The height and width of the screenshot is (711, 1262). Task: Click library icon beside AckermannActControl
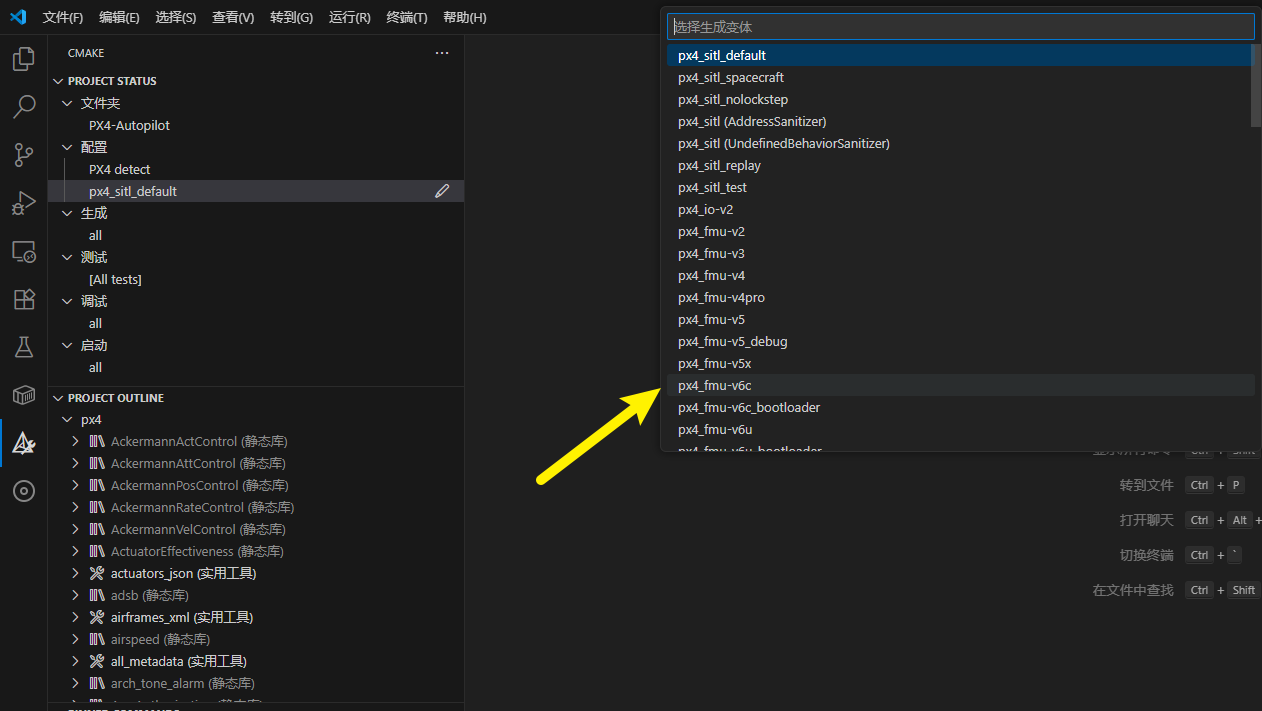pos(97,441)
